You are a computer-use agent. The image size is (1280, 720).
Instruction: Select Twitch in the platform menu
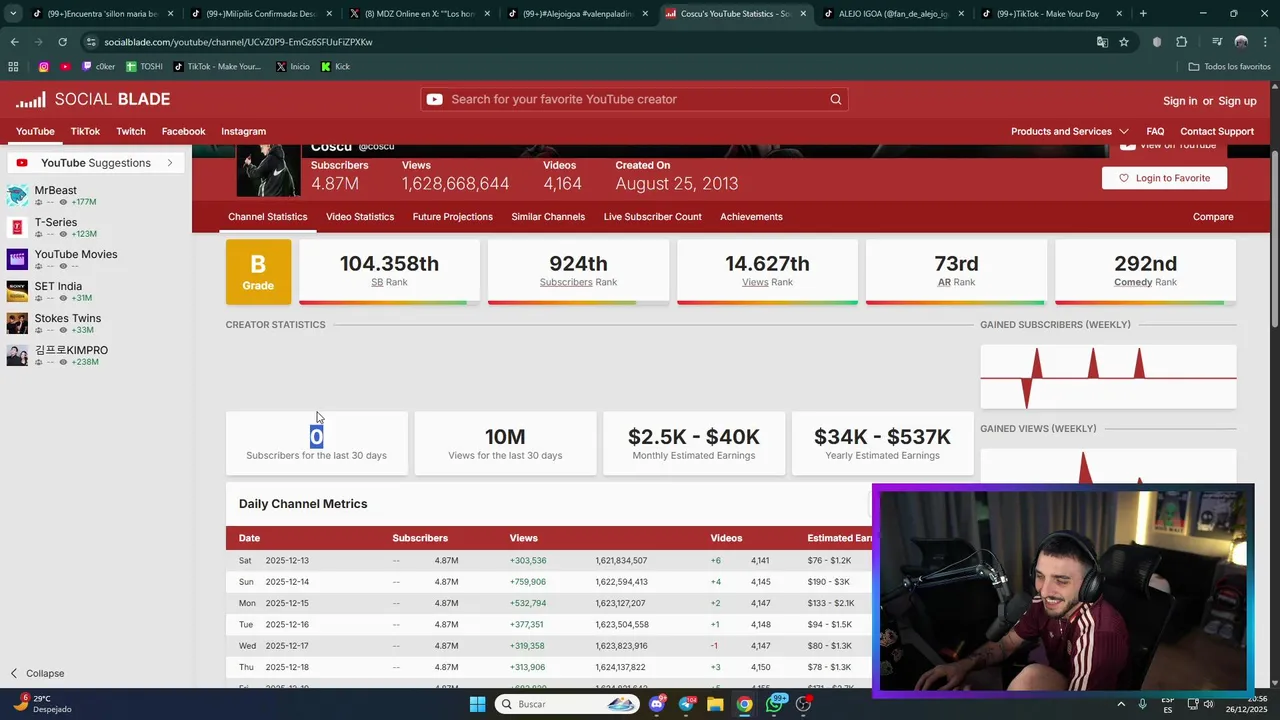(x=131, y=131)
